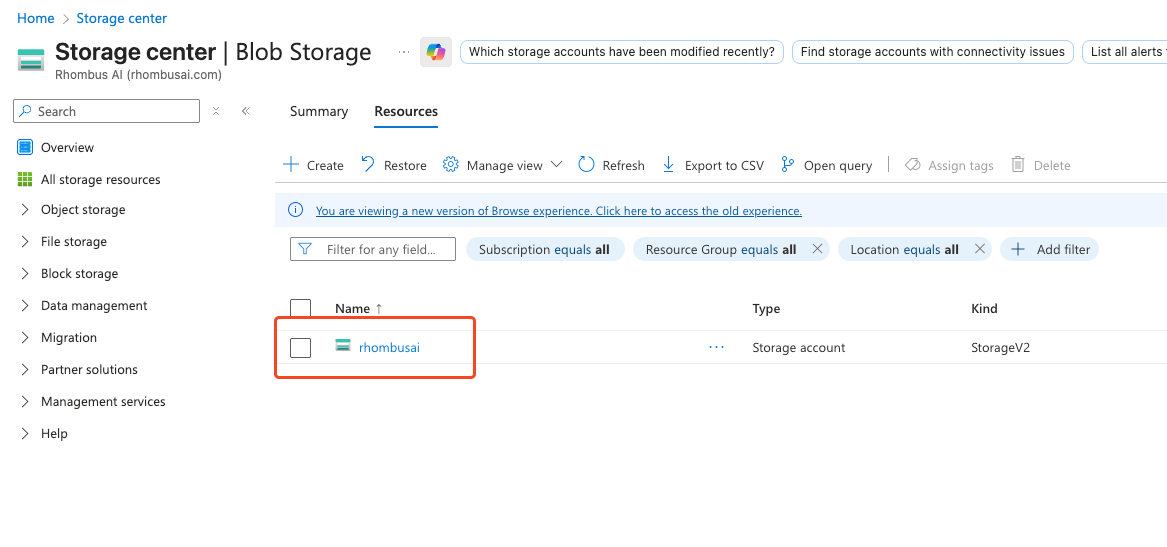Remove the Location filter with X
The image size is (1167, 547).
[x=979, y=249]
